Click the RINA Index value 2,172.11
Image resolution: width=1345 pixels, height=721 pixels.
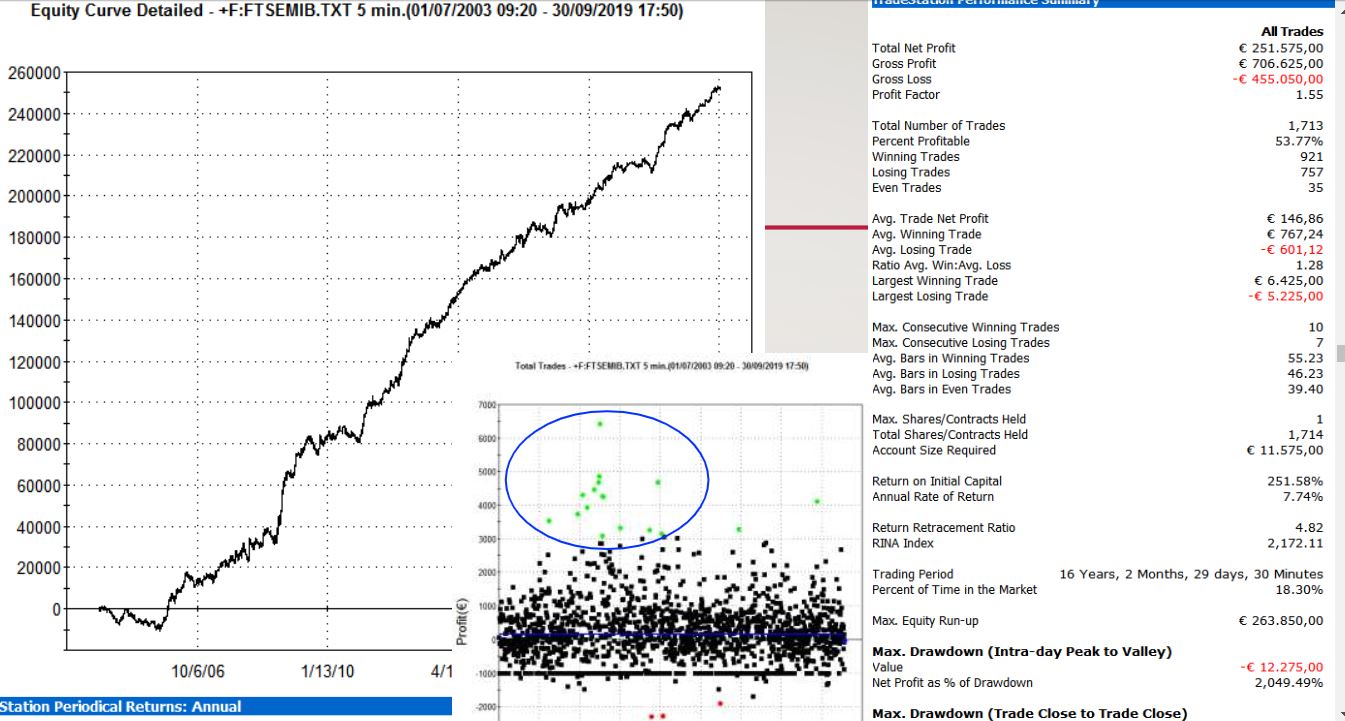point(1298,543)
